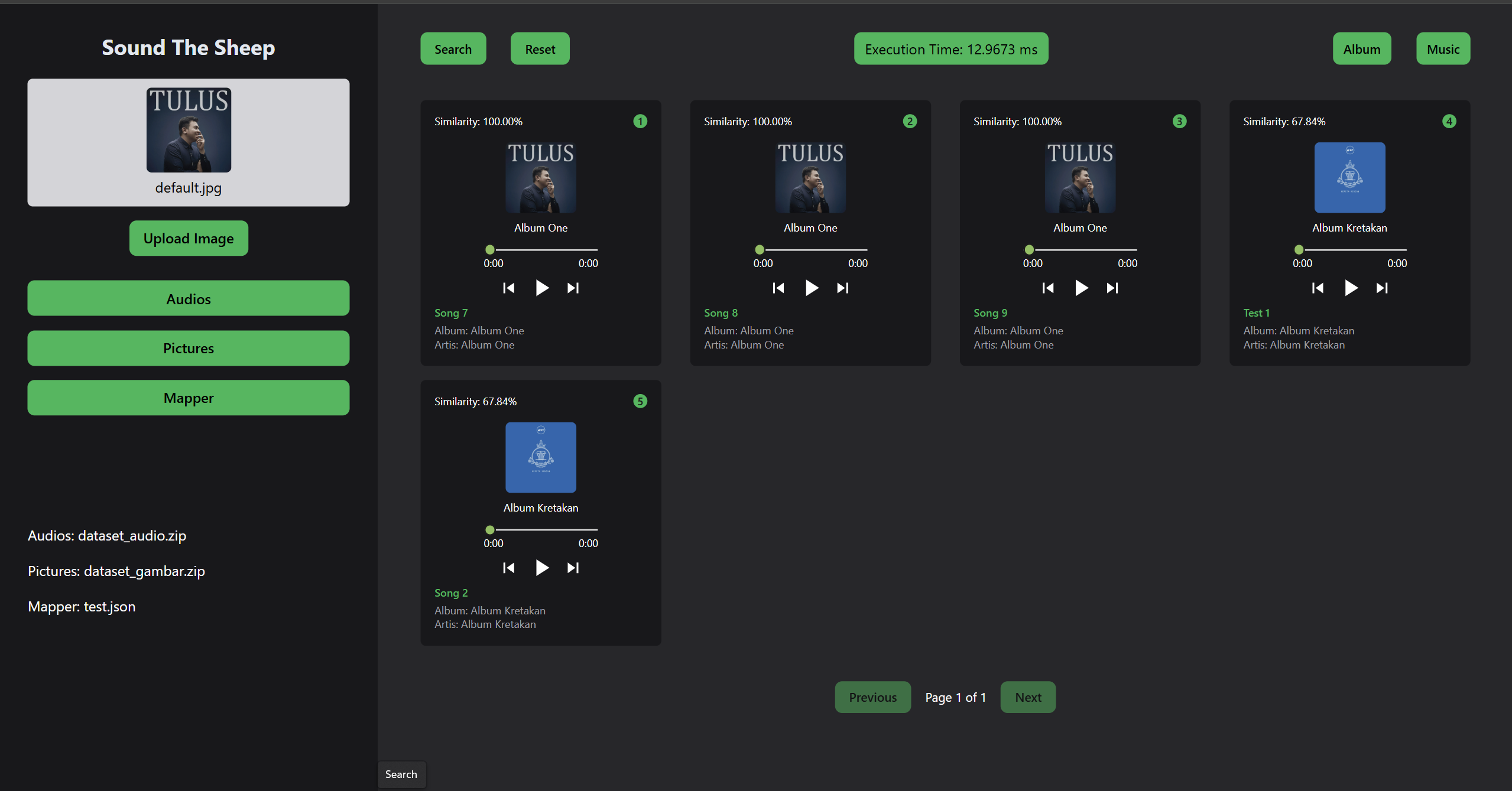The width and height of the screenshot is (1512, 791).
Task: Skip to next track on Song 2 card
Action: [572, 567]
